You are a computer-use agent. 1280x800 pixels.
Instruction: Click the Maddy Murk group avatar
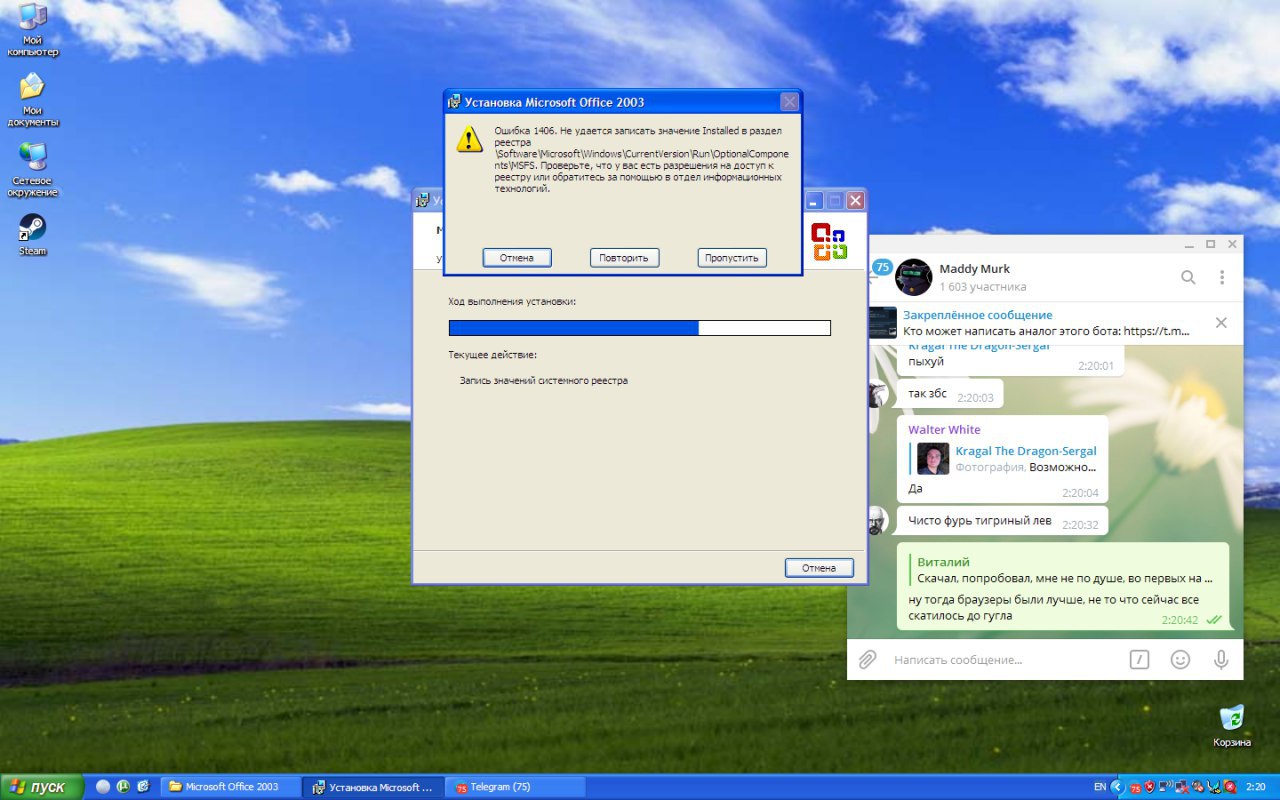coord(913,277)
